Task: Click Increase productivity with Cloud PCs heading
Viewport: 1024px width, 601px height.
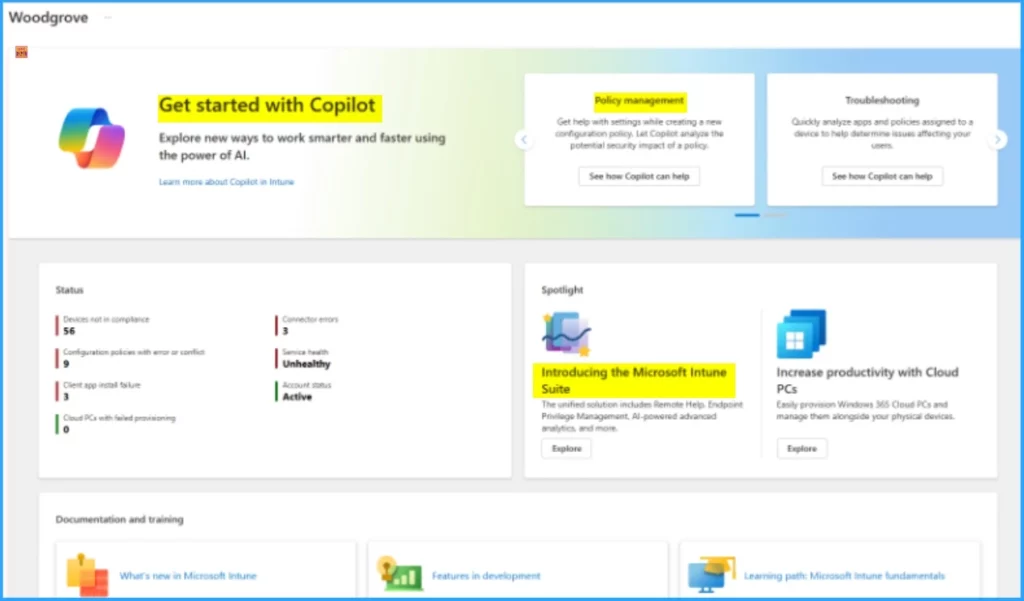Action: click(867, 380)
